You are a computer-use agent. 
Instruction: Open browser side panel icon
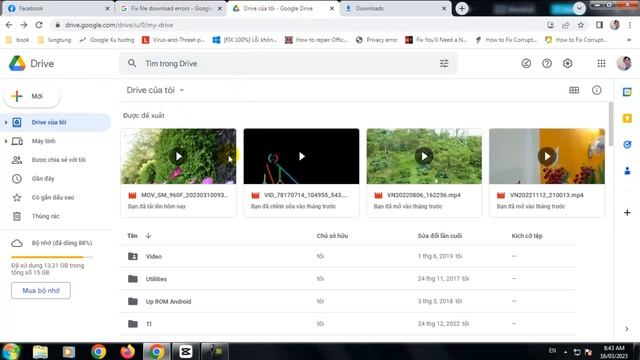(599, 25)
